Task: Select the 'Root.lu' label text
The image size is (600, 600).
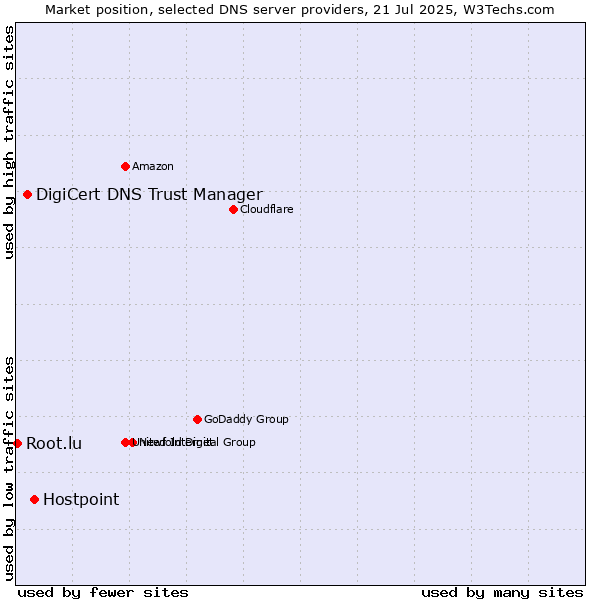Action: click(x=54, y=443)
